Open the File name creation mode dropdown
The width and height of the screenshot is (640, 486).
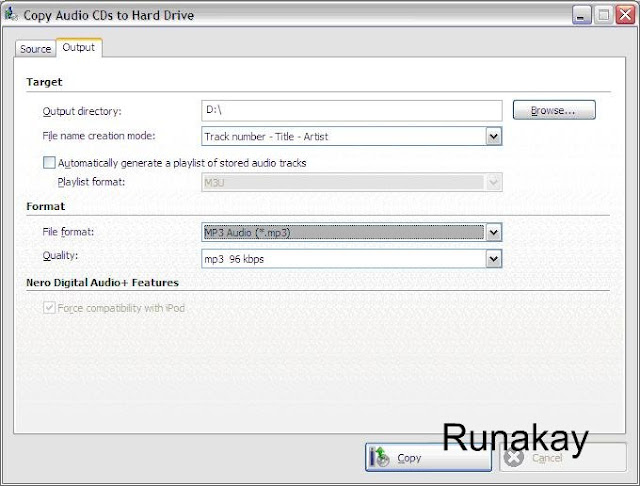[351, 136]
